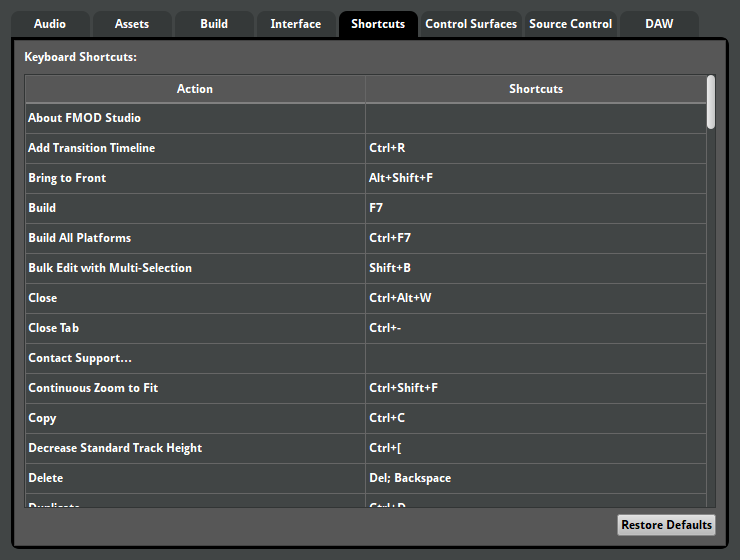
Task: Select Bulk Edit with Multi-Selection action
Action: coord(195,268)
